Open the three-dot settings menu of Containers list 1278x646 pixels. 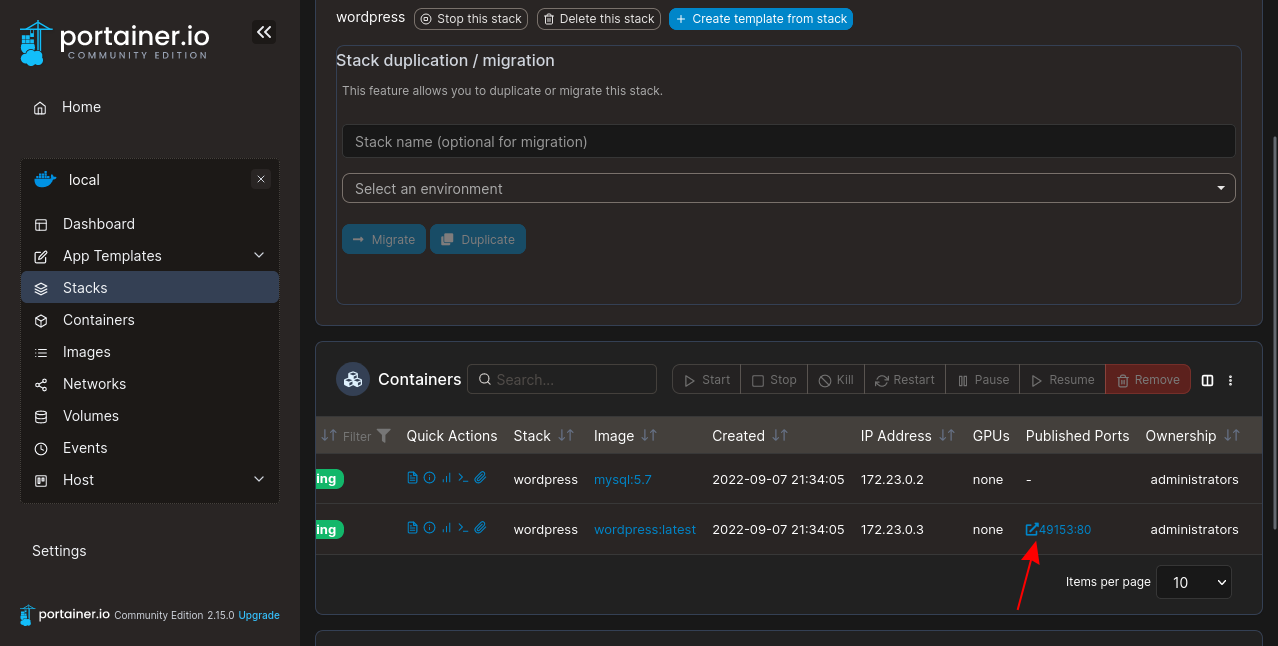pyautogui.click(x=1230, y=380)
